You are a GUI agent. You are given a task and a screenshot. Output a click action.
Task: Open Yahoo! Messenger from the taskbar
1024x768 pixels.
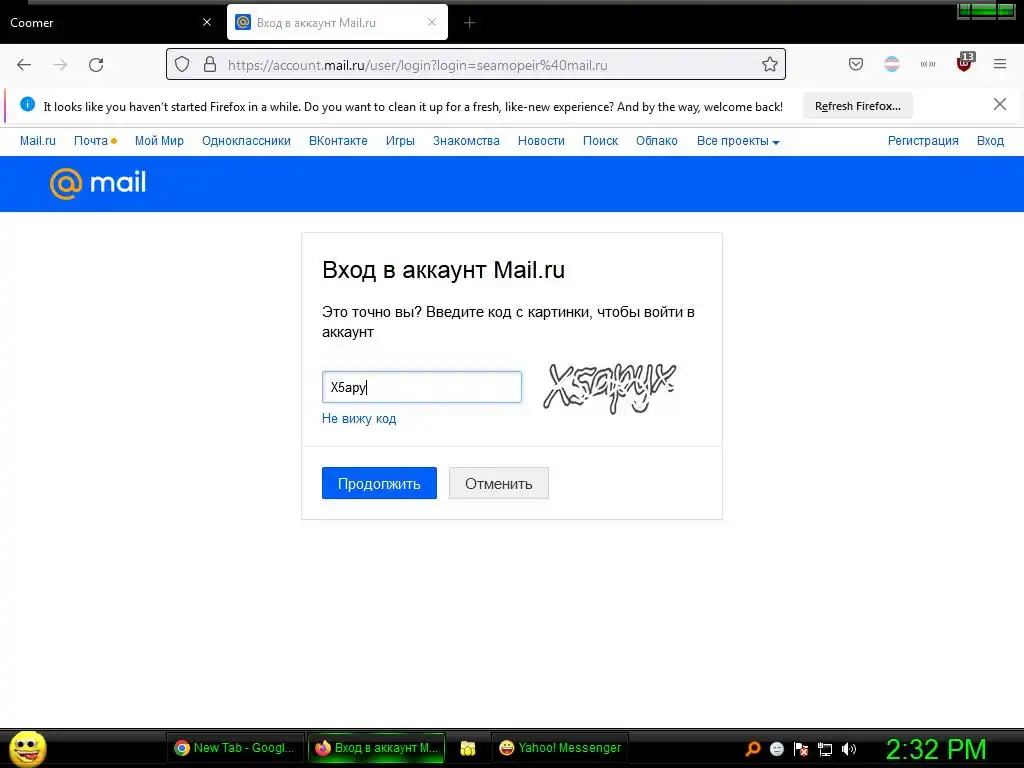(560, 748)
